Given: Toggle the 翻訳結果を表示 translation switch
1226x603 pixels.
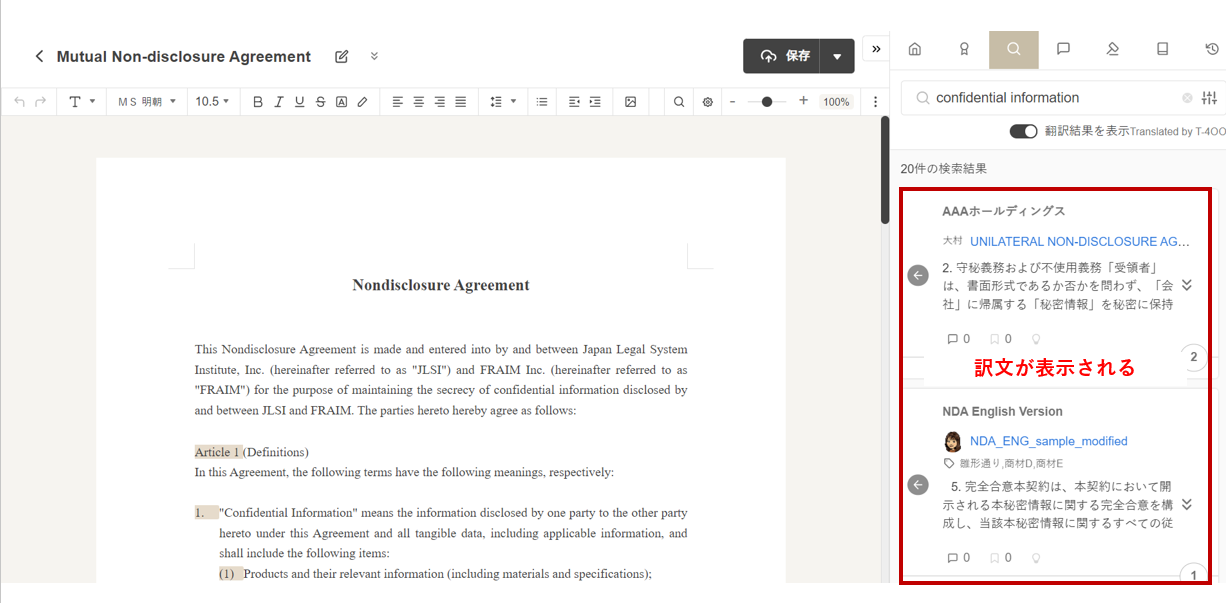Looking at the screenshot, I should click(1023, 131).
